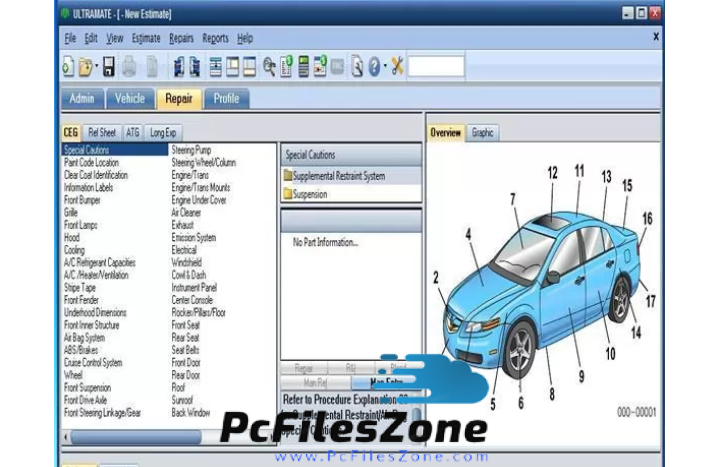Viewport: 725px width, 467px height.
Task: Select 'Air Bag System' in the list
Action: [x=84, y=337]
